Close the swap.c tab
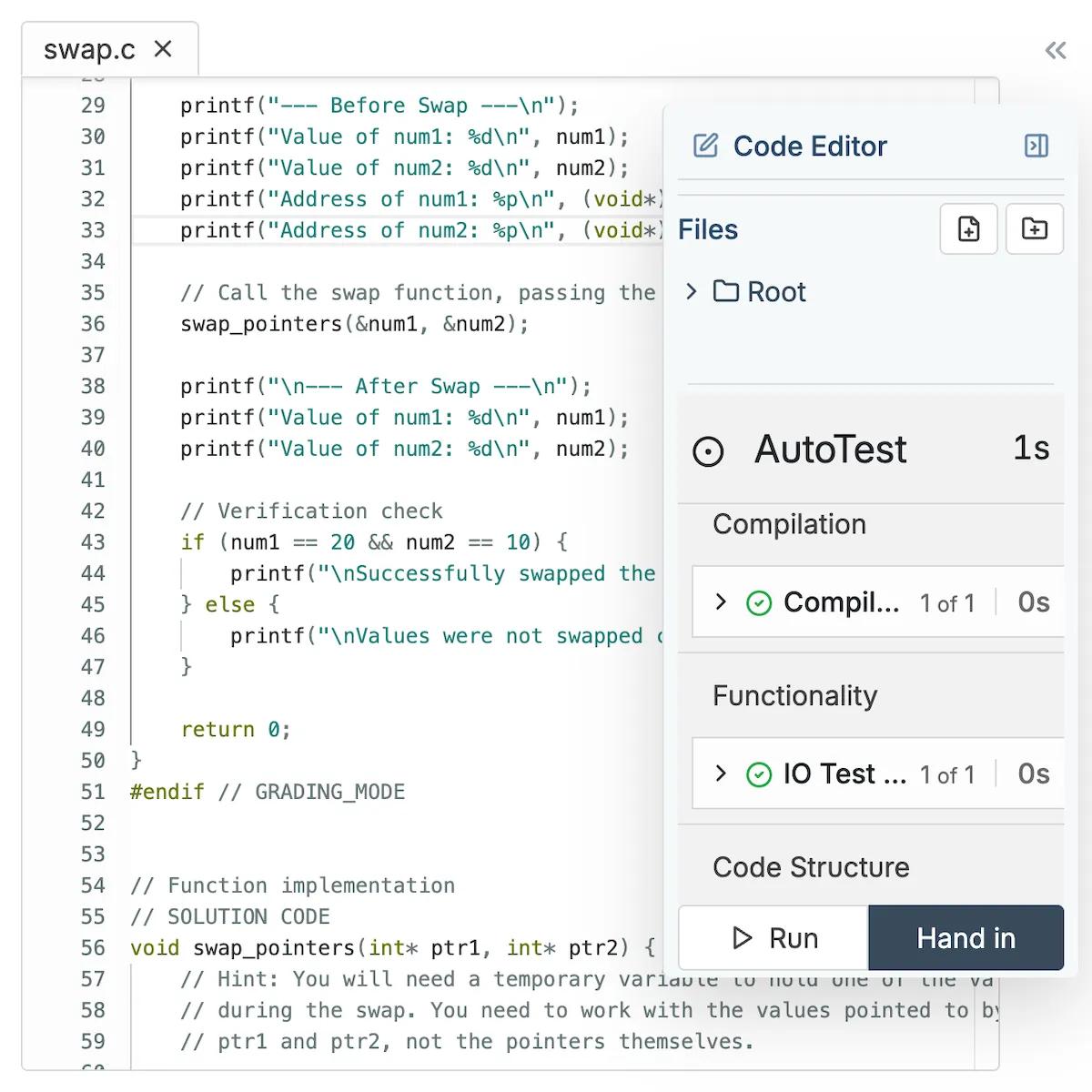Viewport: 1092px width, 1092px height. point(163,49)
